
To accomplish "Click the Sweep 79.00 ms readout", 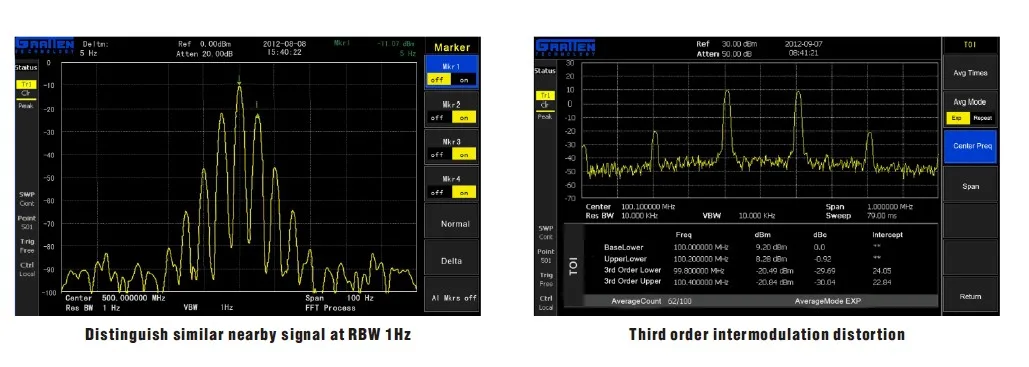I will tap(858, 215).
